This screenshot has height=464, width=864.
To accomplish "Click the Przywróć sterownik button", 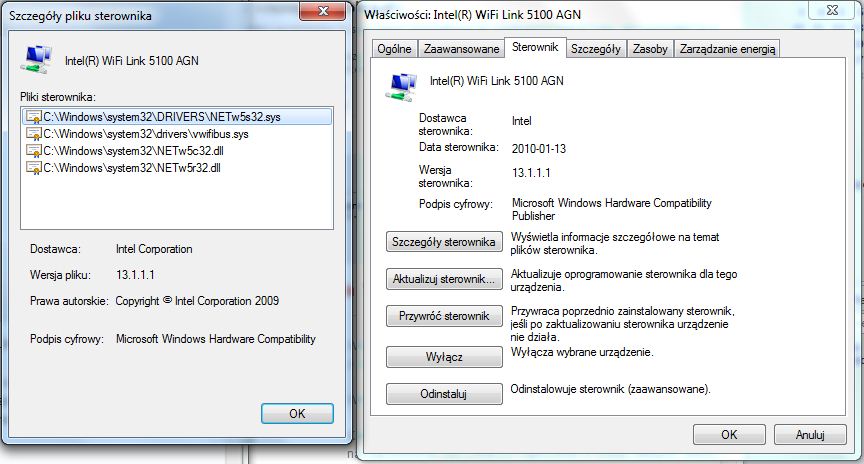I will (x=444, y=316).
